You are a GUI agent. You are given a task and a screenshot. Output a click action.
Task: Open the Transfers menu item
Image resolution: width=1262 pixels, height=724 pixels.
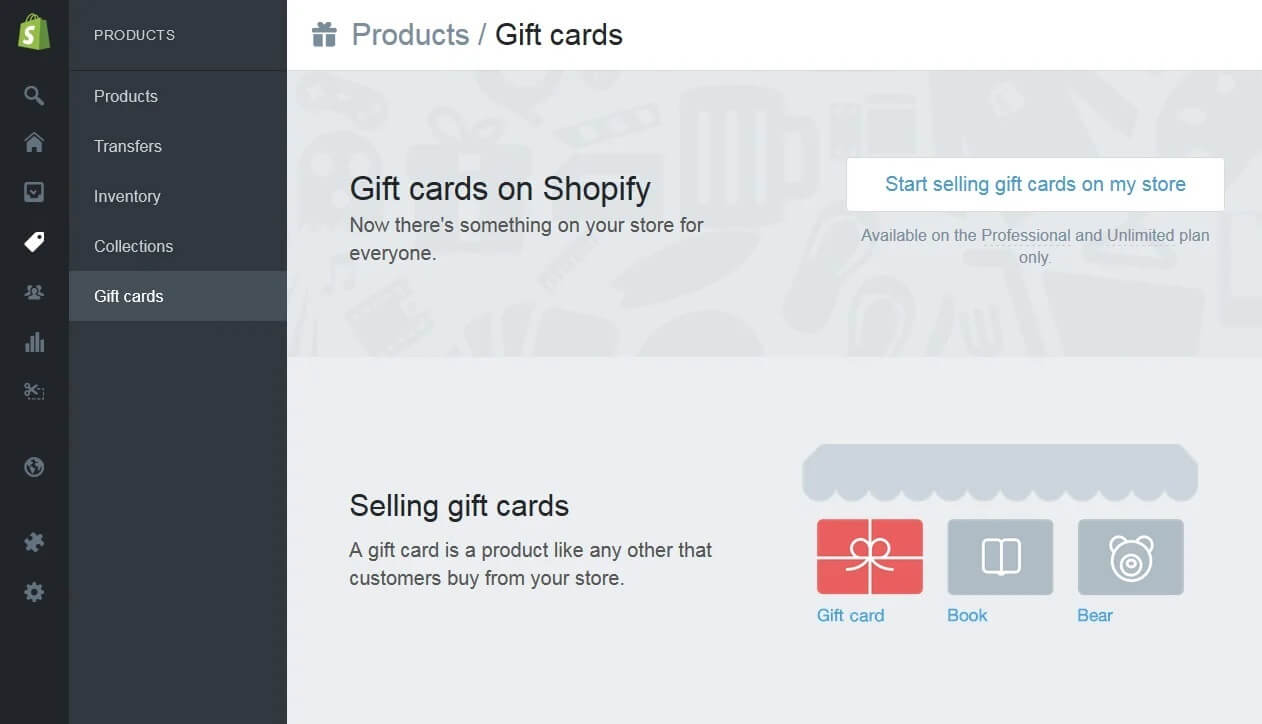pos(128,146)
